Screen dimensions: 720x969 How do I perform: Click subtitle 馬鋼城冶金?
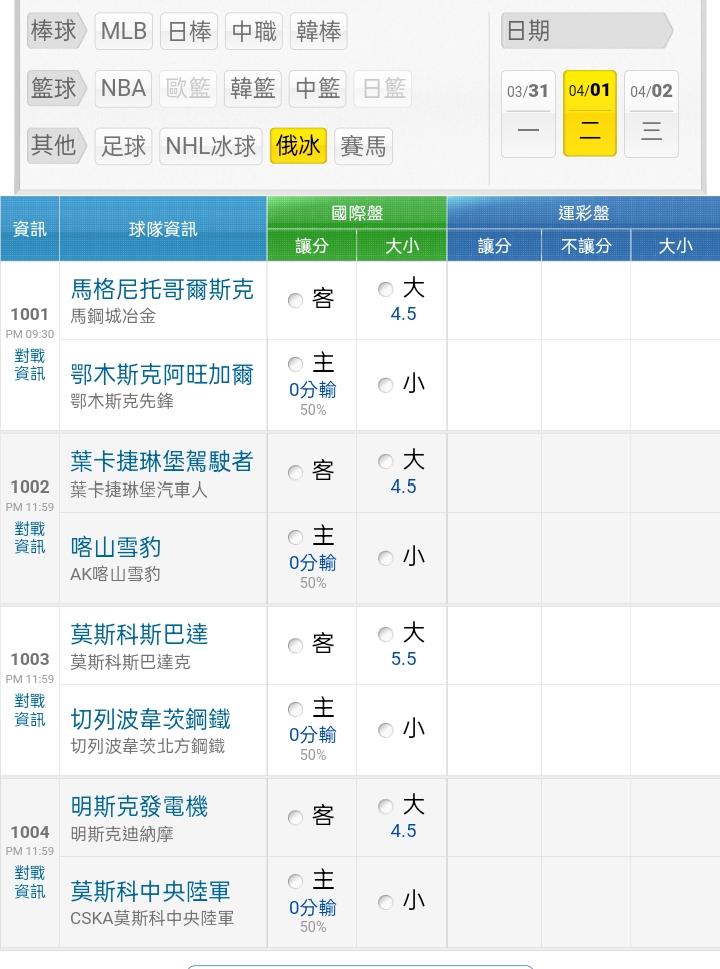pos(113,316)
